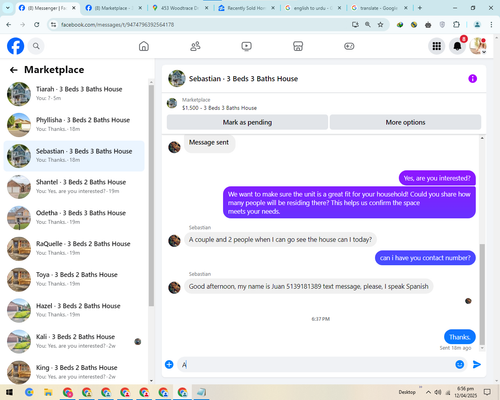
Task: Switch to the english to urdu tab
Action: pos(313,8)
